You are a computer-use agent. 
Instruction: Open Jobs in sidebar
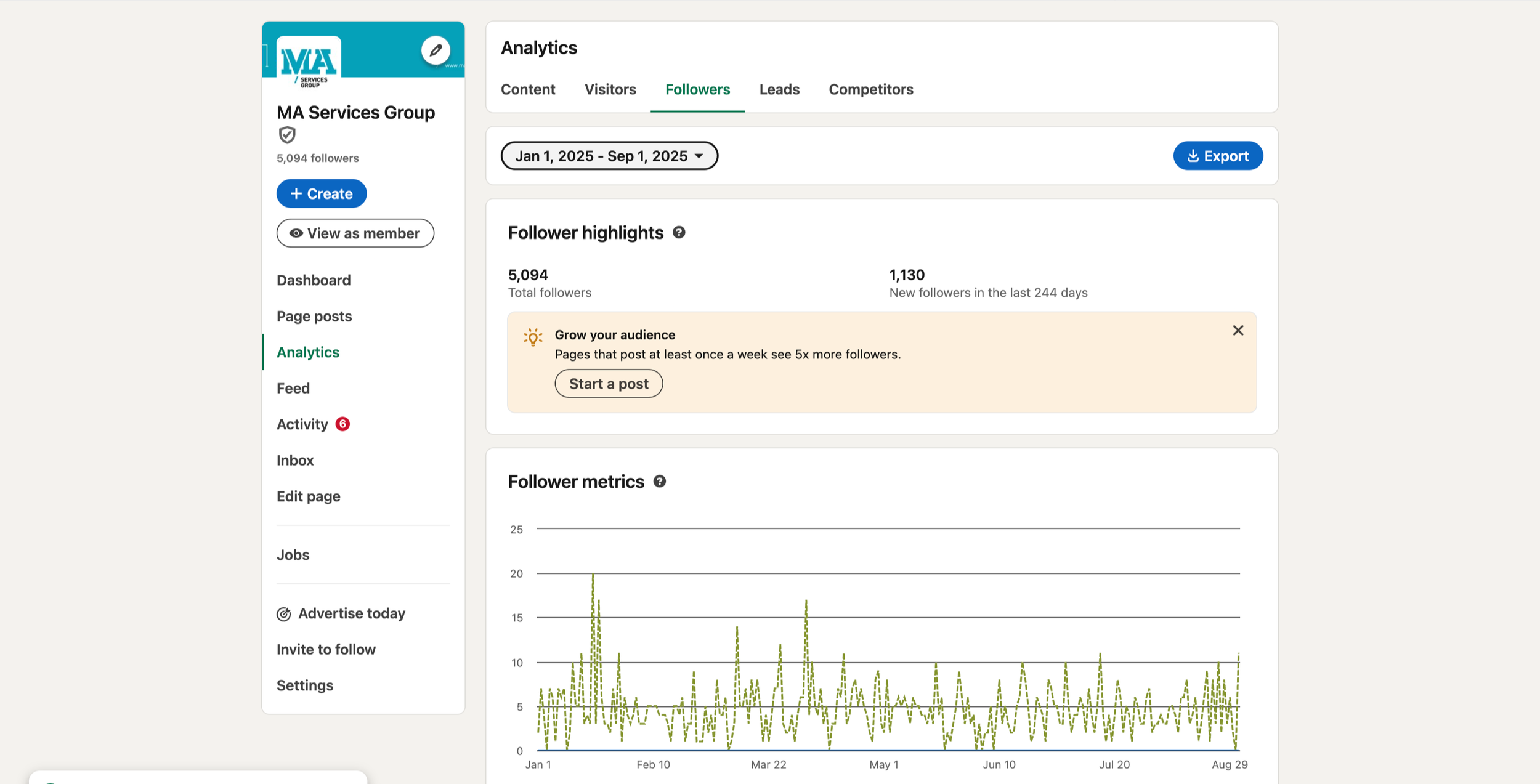293,555
